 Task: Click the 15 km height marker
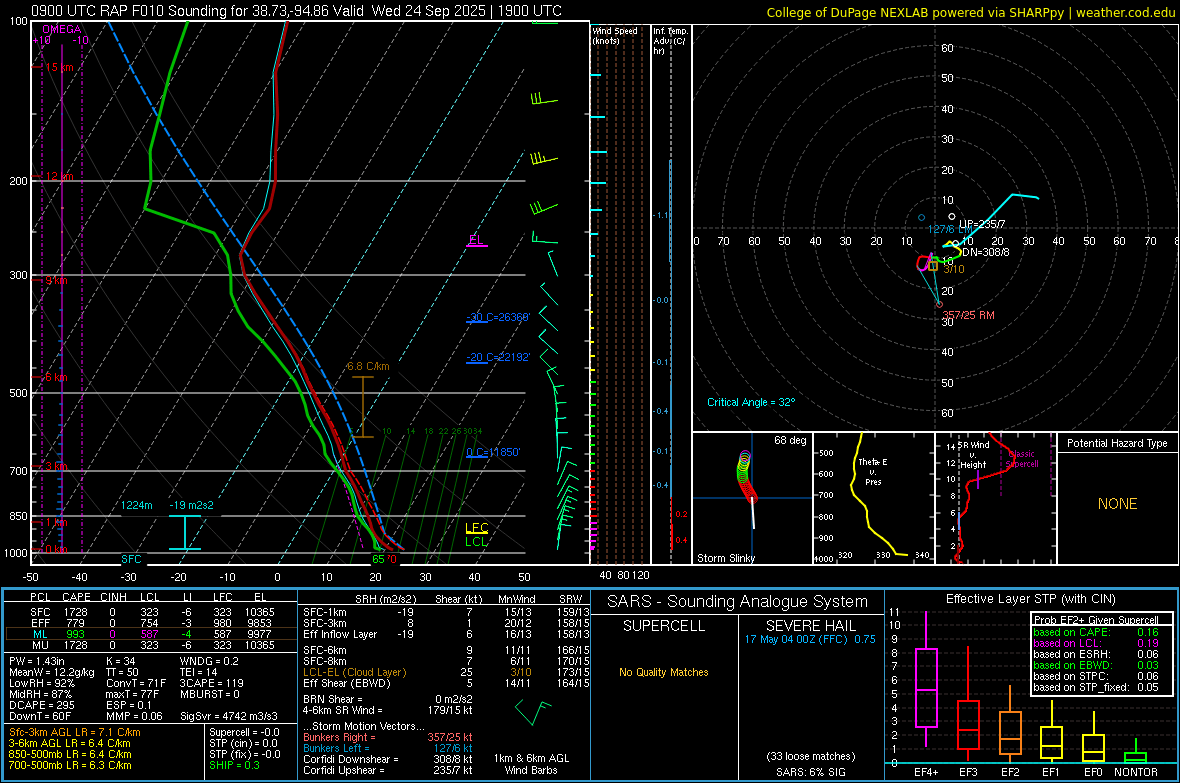point(59,67)
